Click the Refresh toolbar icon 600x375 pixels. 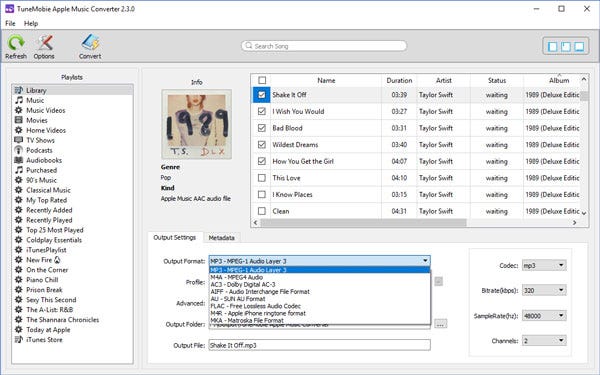16,43
